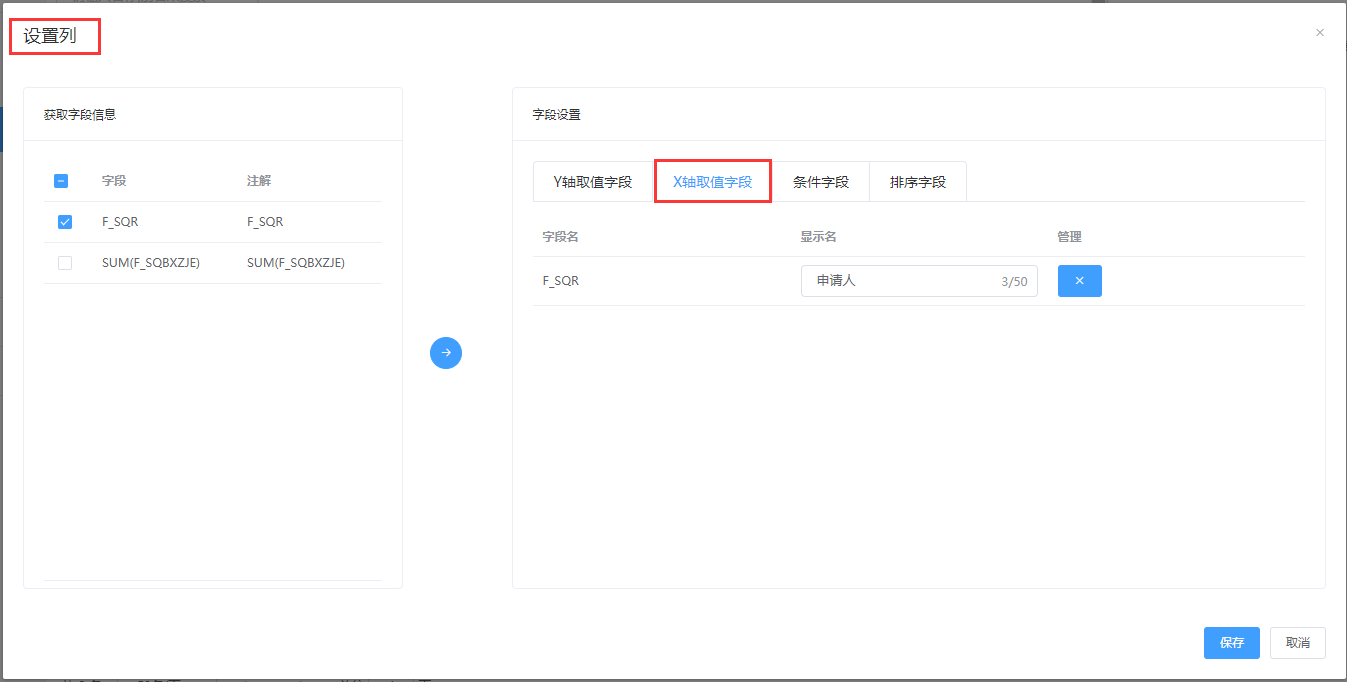Close the 设置列 dialog with the top-right X
The width and height of the screenshot is (1347, 682).
[x=1319, y=33]
